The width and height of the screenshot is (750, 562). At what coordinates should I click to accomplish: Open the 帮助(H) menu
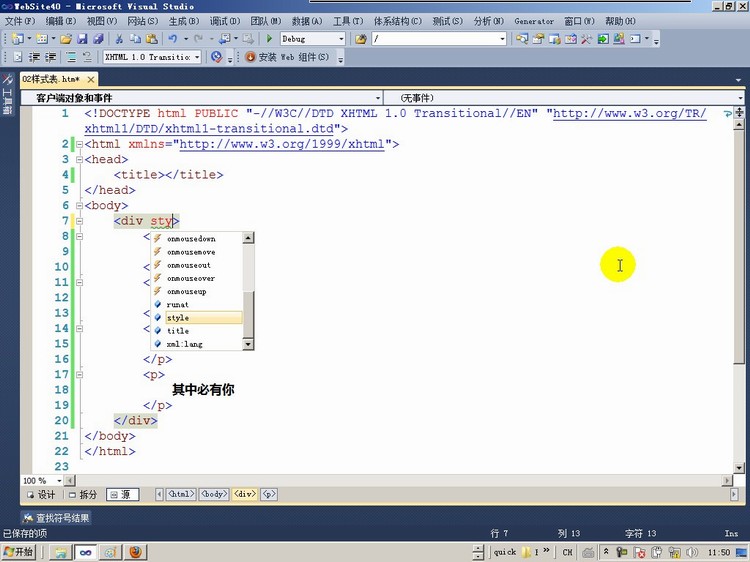pyautogui.click(x=620, y=21)
